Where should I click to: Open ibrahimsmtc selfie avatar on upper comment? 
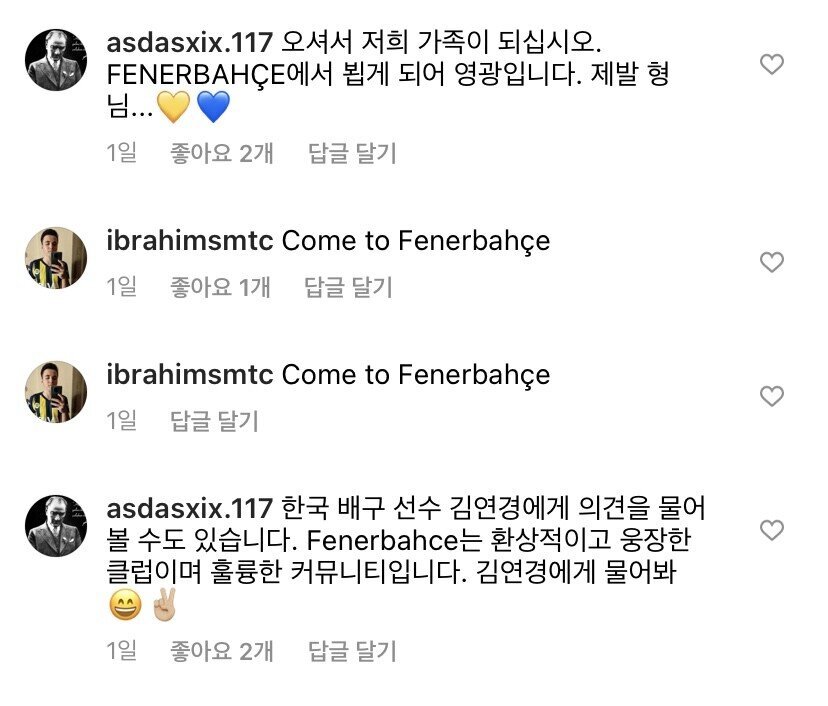[55, 258]
